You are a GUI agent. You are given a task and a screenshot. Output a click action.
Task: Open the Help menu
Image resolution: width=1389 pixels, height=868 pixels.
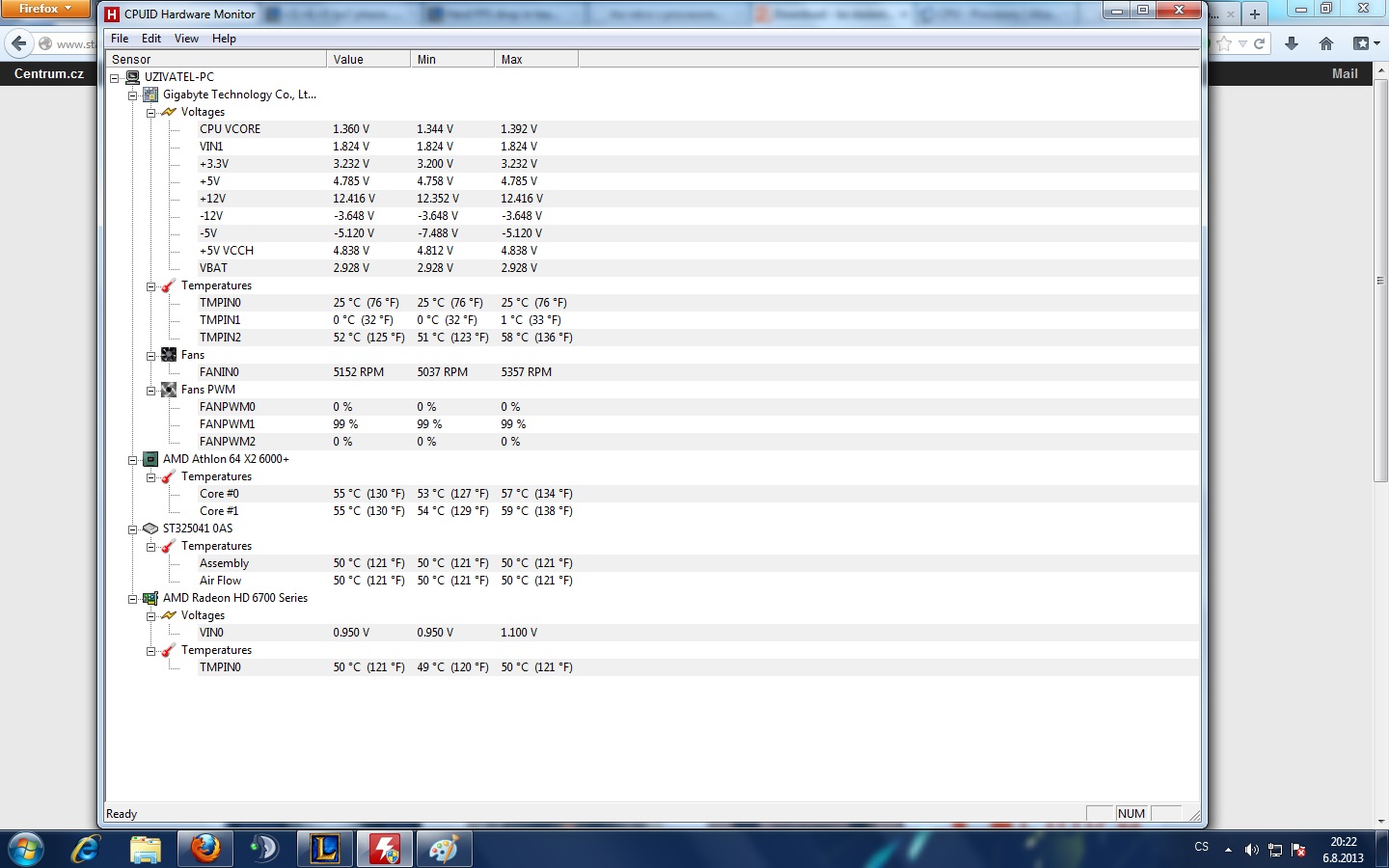[x=224, y=39]
